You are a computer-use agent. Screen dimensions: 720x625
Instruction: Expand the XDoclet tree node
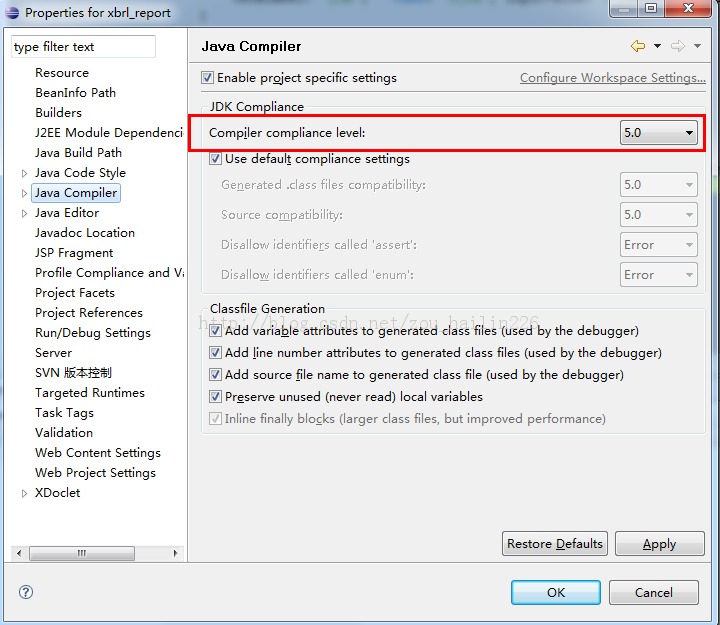click(25, 493)
